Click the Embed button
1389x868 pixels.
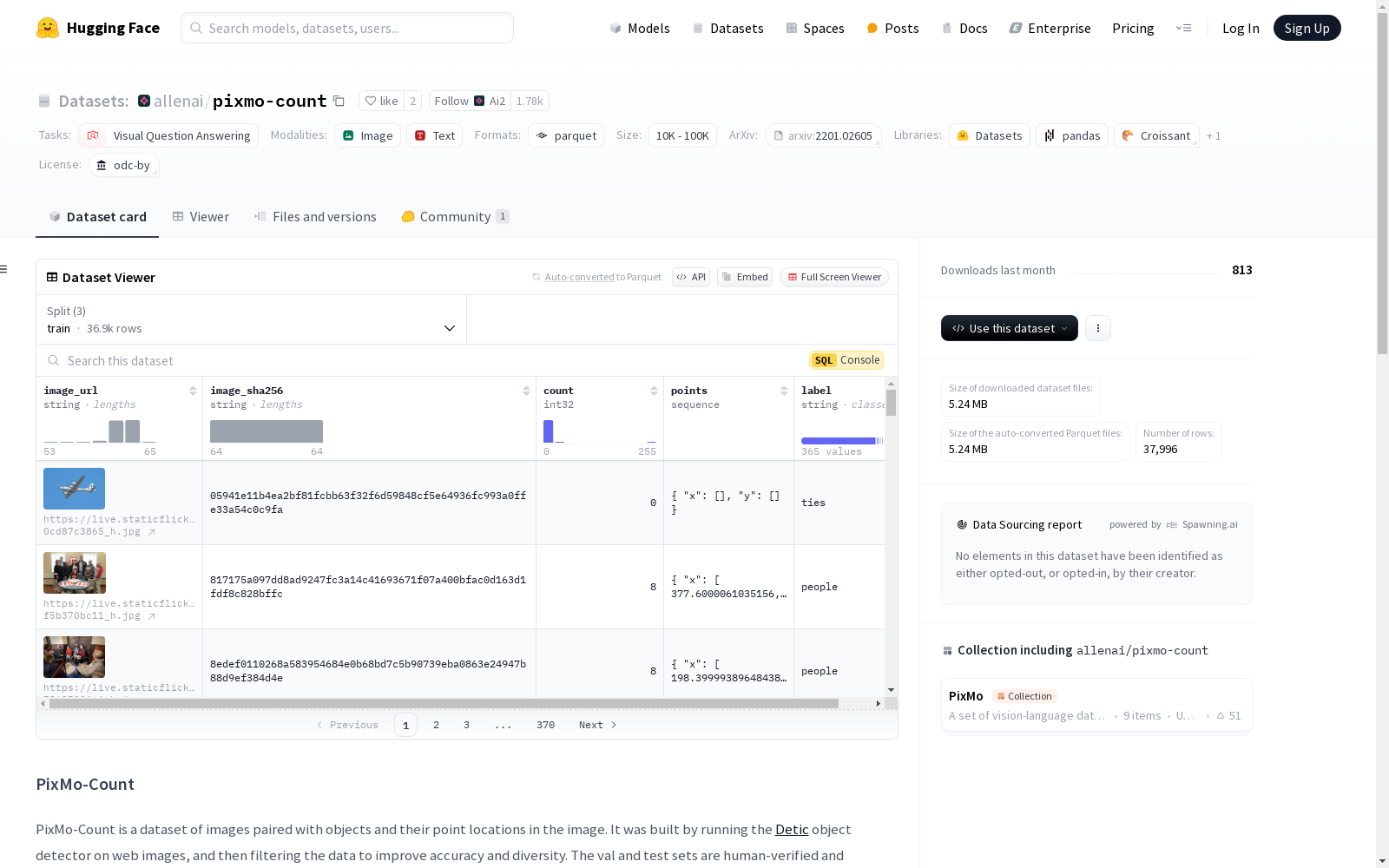(745, 277)
